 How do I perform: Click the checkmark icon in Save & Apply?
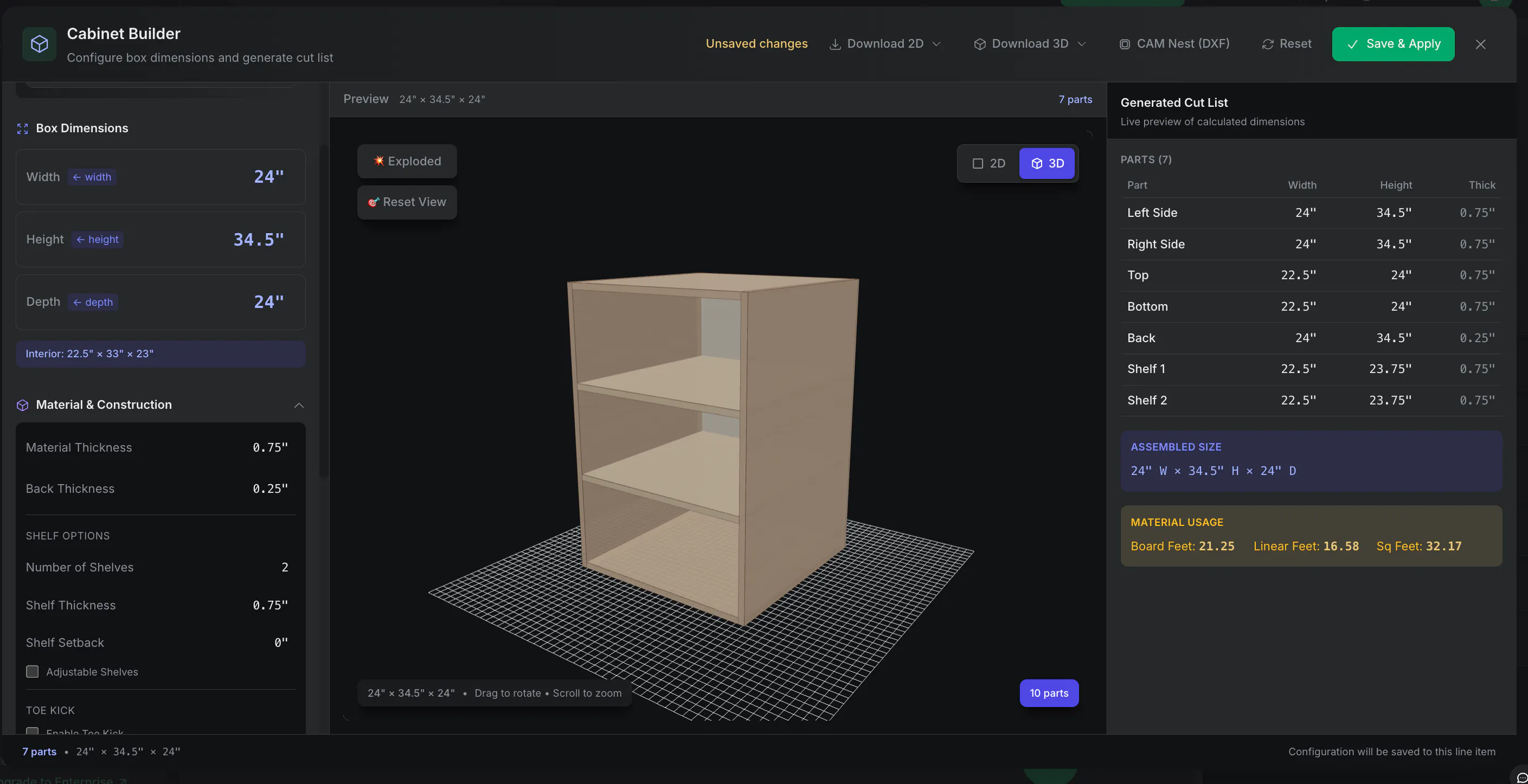tap(1352, 44)
